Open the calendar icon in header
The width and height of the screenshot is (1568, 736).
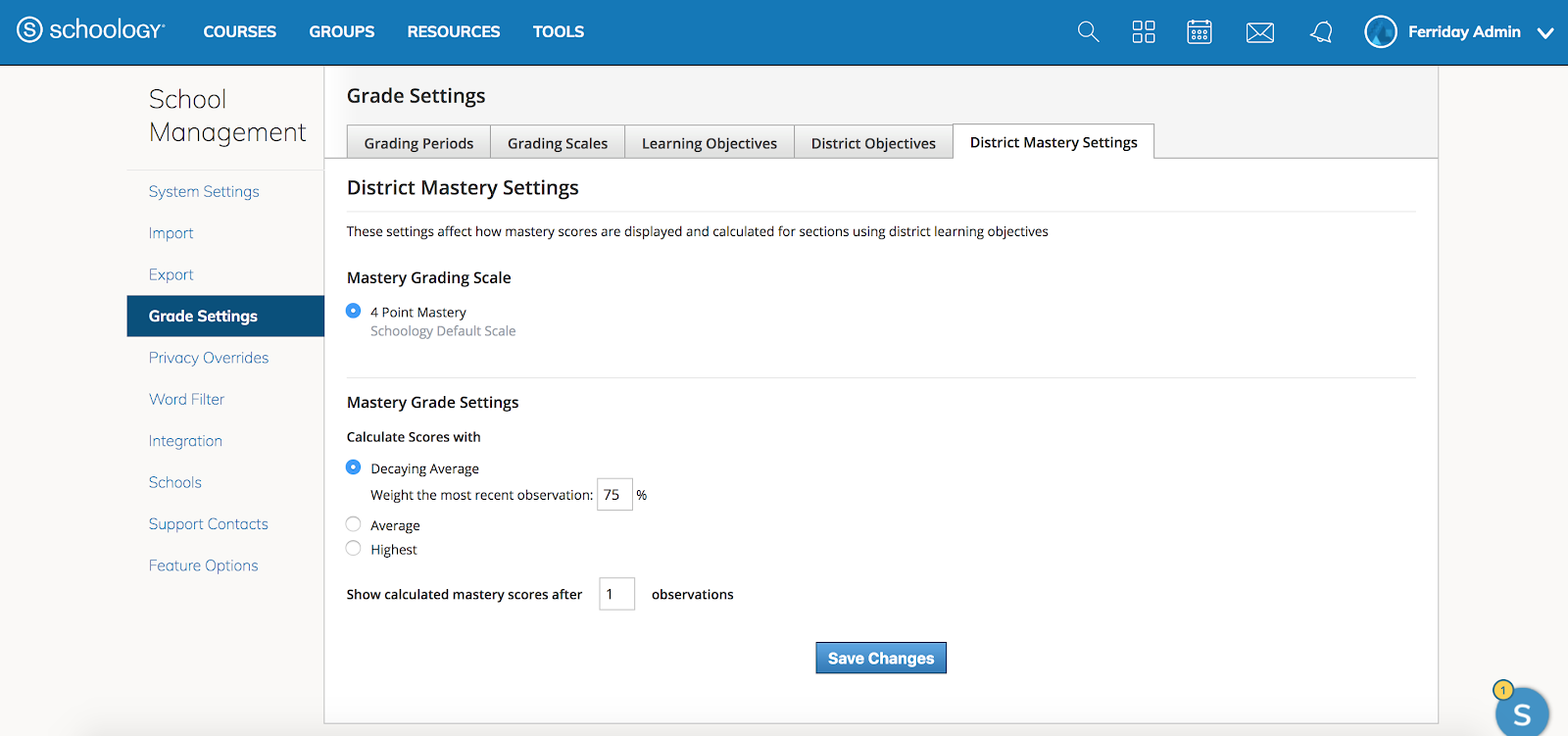pyautogui.click(x=1200, y=31)
